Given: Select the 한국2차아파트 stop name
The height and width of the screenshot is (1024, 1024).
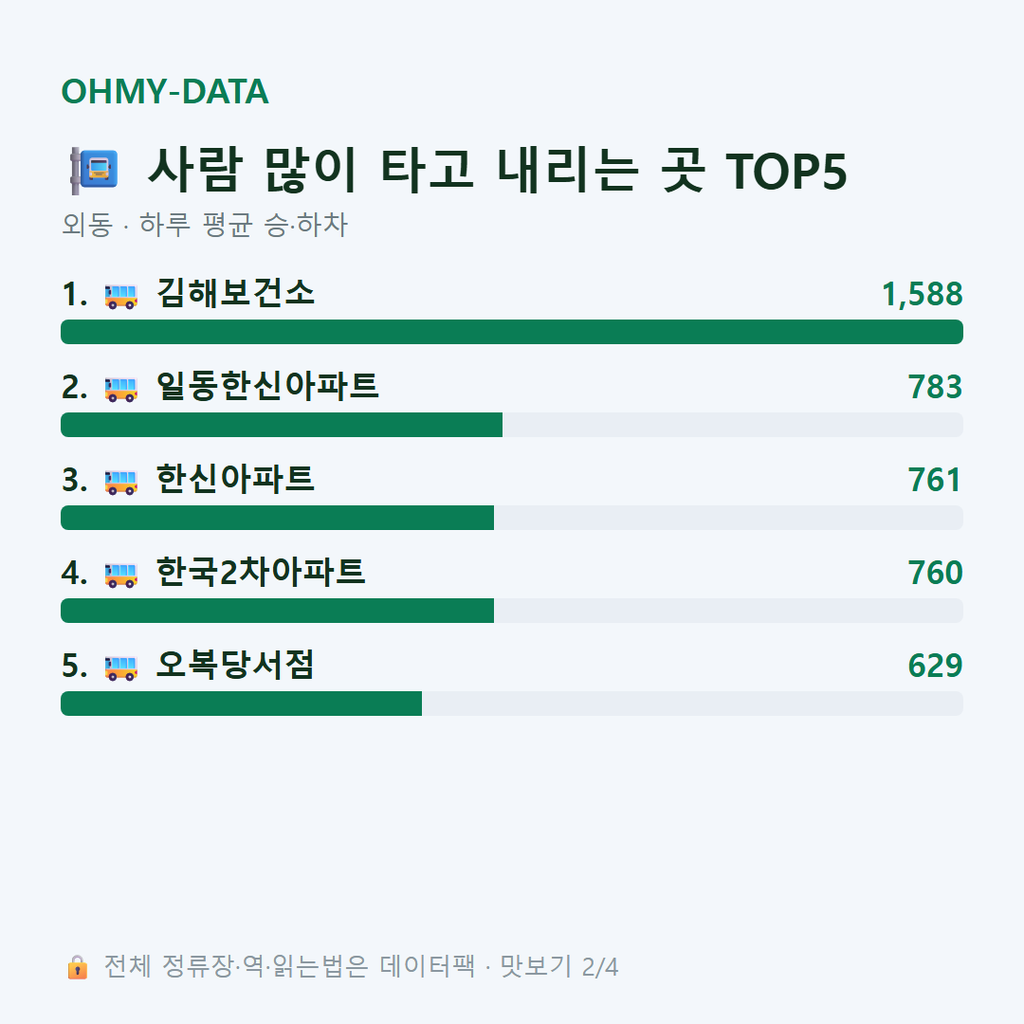Looking at the screenshot, I should click(261, 572).
